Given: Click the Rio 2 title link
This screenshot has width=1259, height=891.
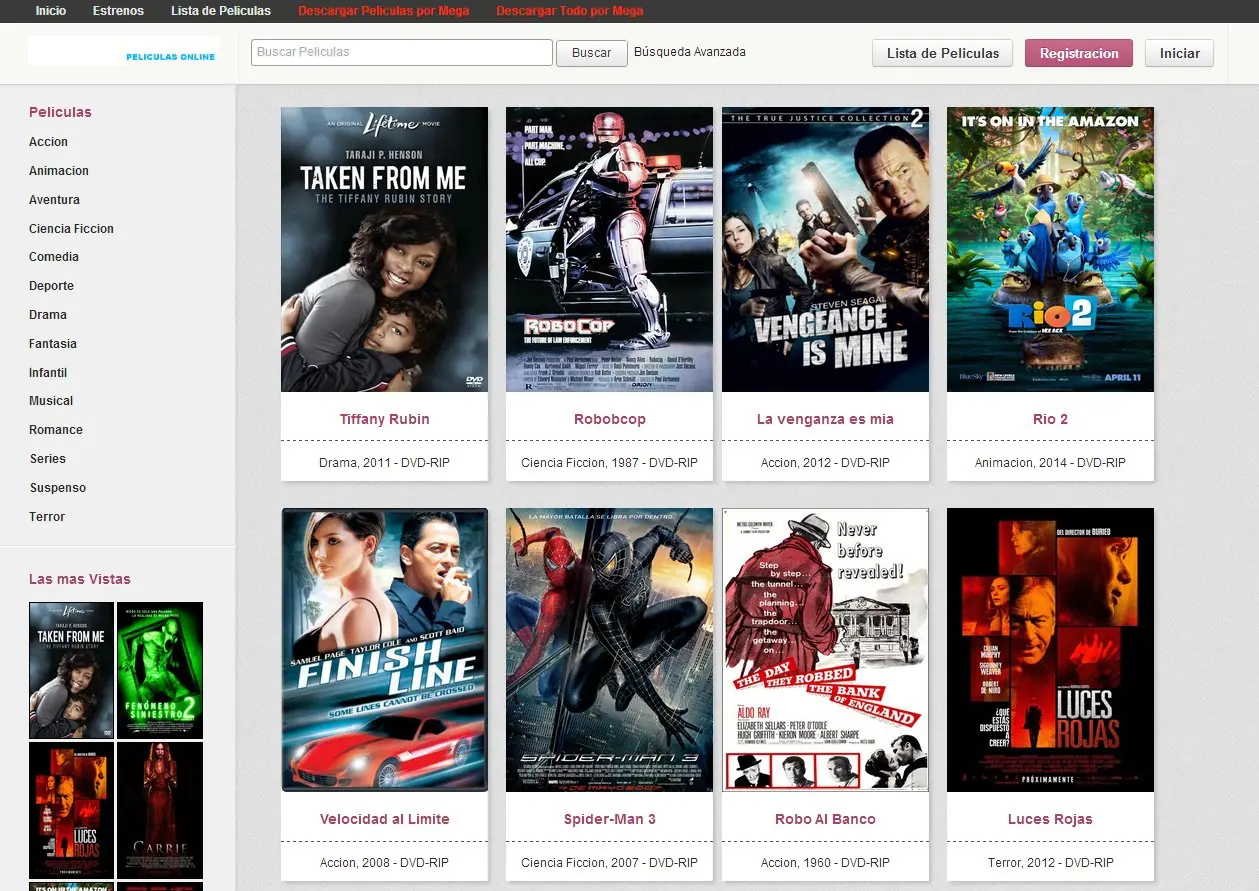Looking at the screenshot, I should click(1050, 419).
